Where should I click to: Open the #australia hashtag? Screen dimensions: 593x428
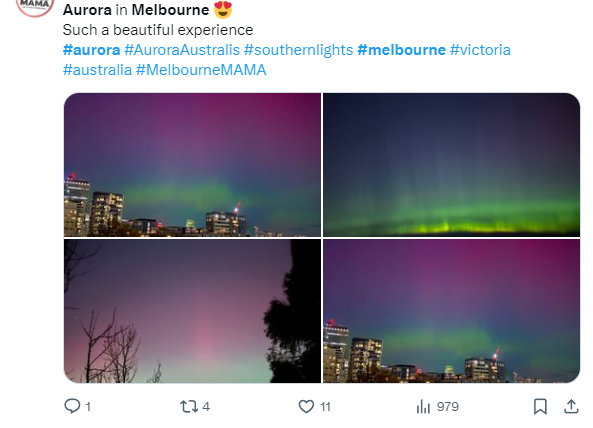click(97, 70)
